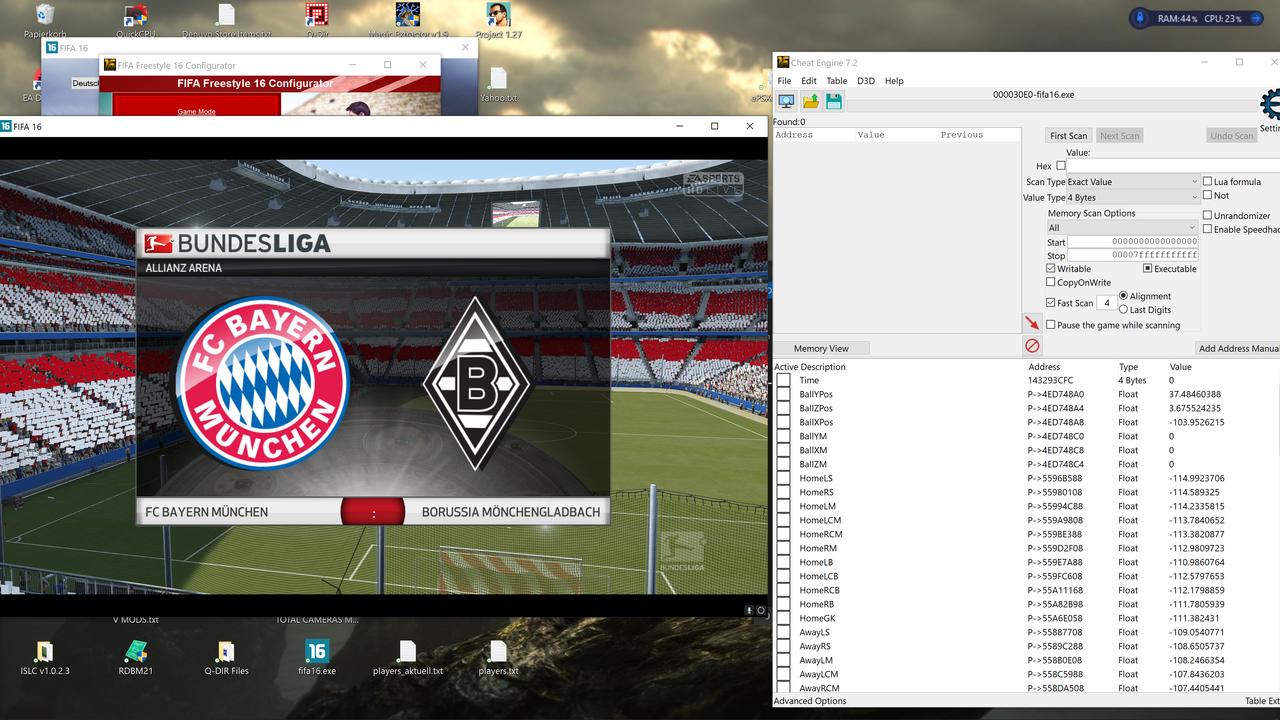Viewport: 1280px width, 720px height.
Task: Open the D3D menu
Action: (x=866, y=80)
